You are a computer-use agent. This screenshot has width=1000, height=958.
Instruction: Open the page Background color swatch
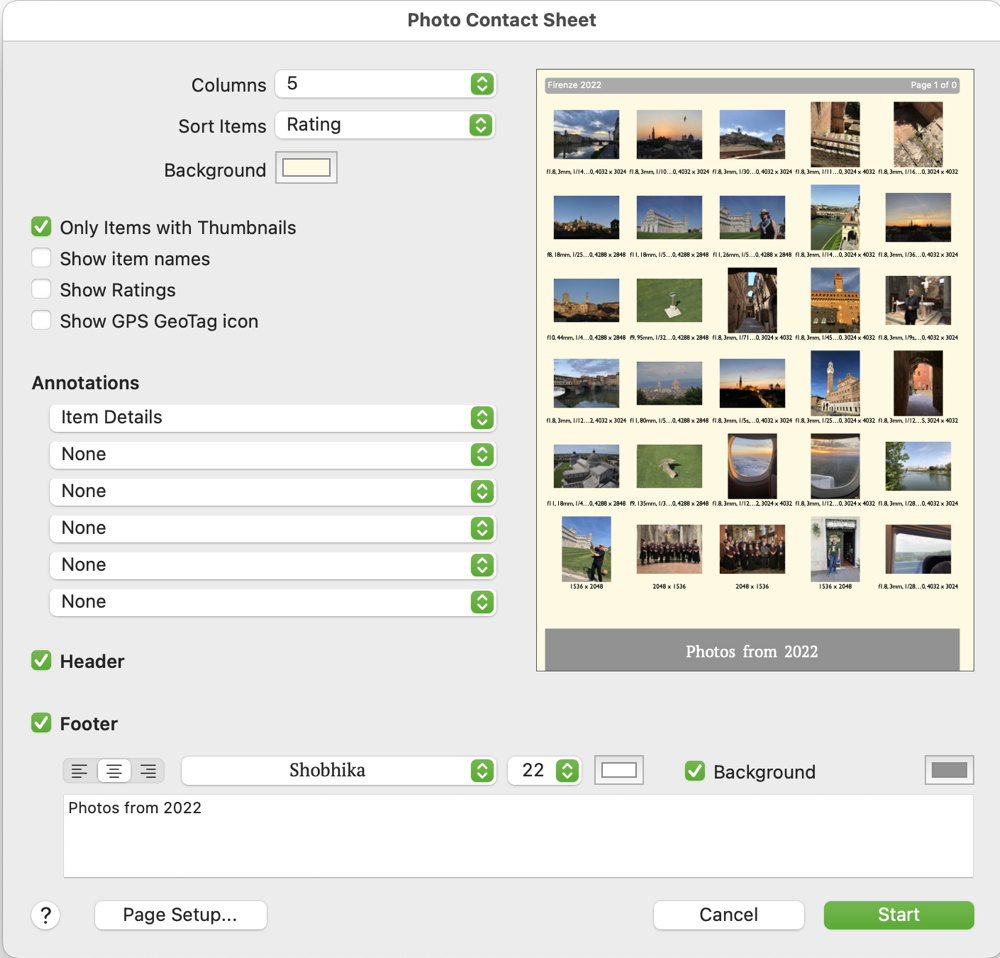pyautogui.click(x=306, y=168)
